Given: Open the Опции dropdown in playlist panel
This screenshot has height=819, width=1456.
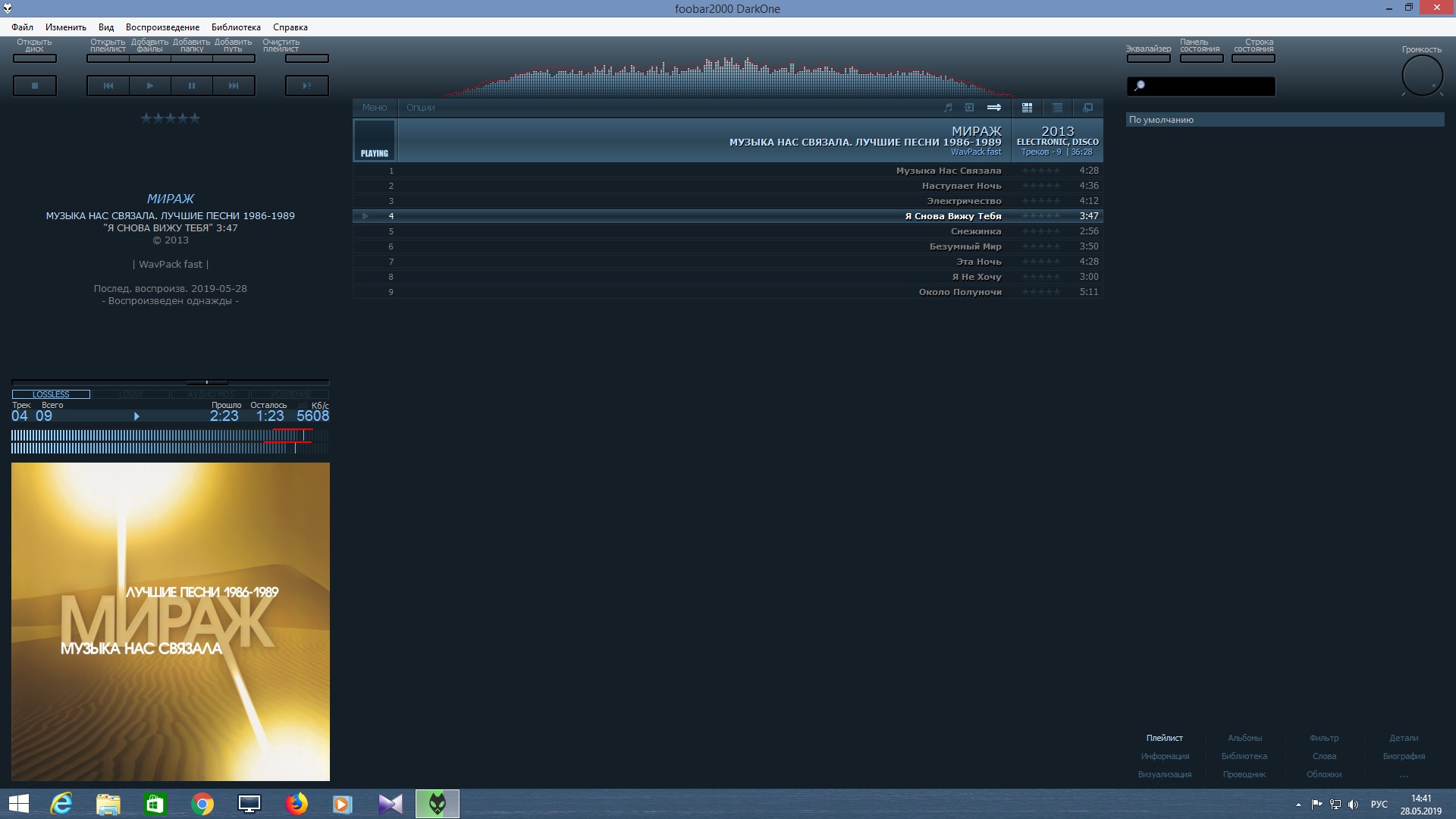Looking at the screenshot, I should (x=420, y=108).
